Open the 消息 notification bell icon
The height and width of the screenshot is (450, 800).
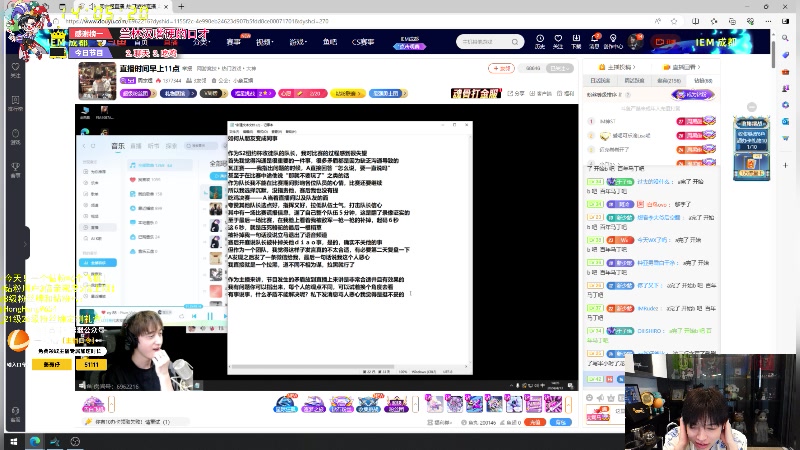[594, 41]
